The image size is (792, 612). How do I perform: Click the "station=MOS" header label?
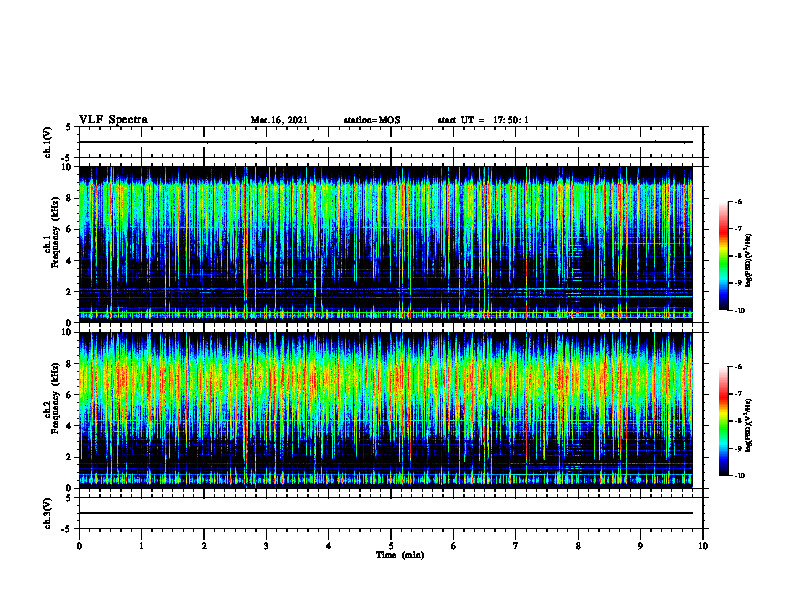[372, 120]
